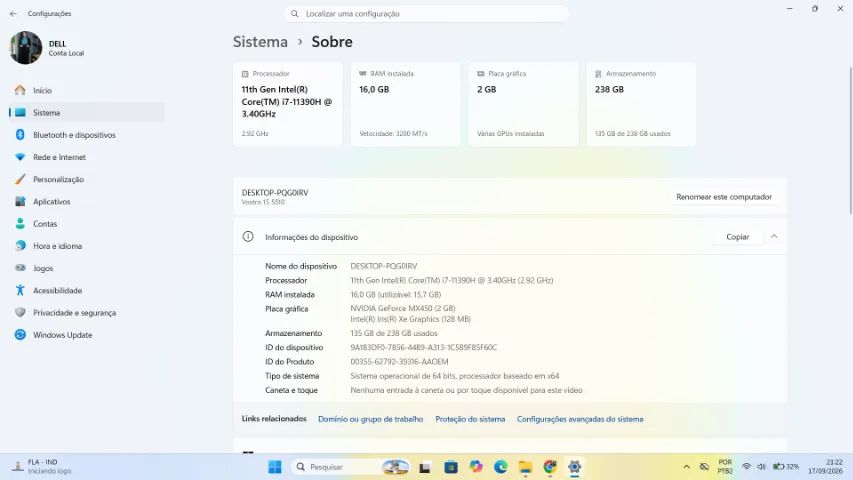Screen dimensions: 853x480
Task: Show hidden tray icons with the chevron
Action: tap(687, 467)
